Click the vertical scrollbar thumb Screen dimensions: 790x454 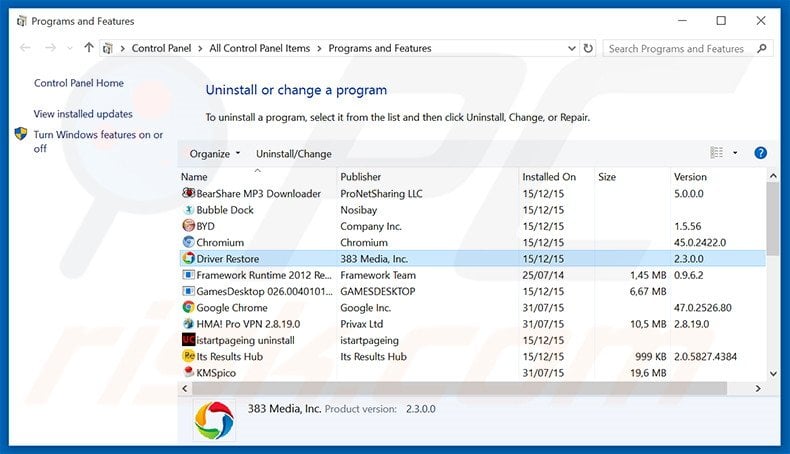773,219
